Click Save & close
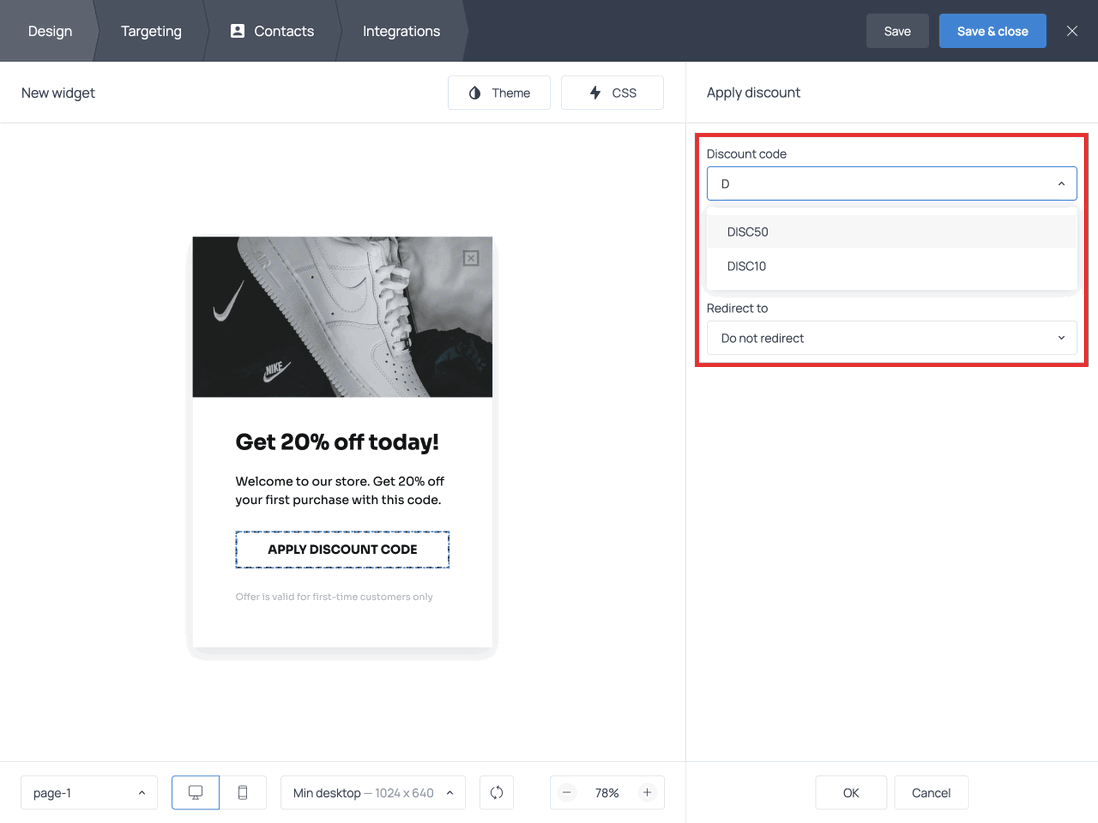 click(x=992, y=30)
